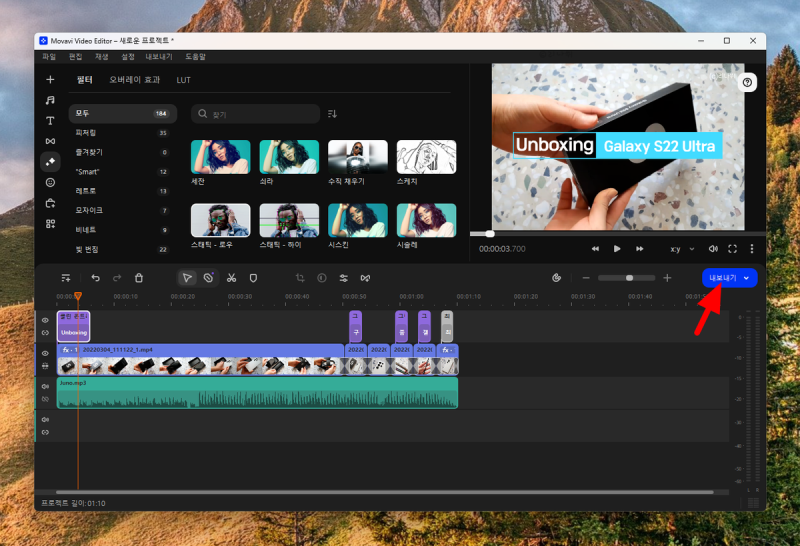800x546 pixels.
Task: Delete selected clip with trash icon
Action: pos(139,278)
